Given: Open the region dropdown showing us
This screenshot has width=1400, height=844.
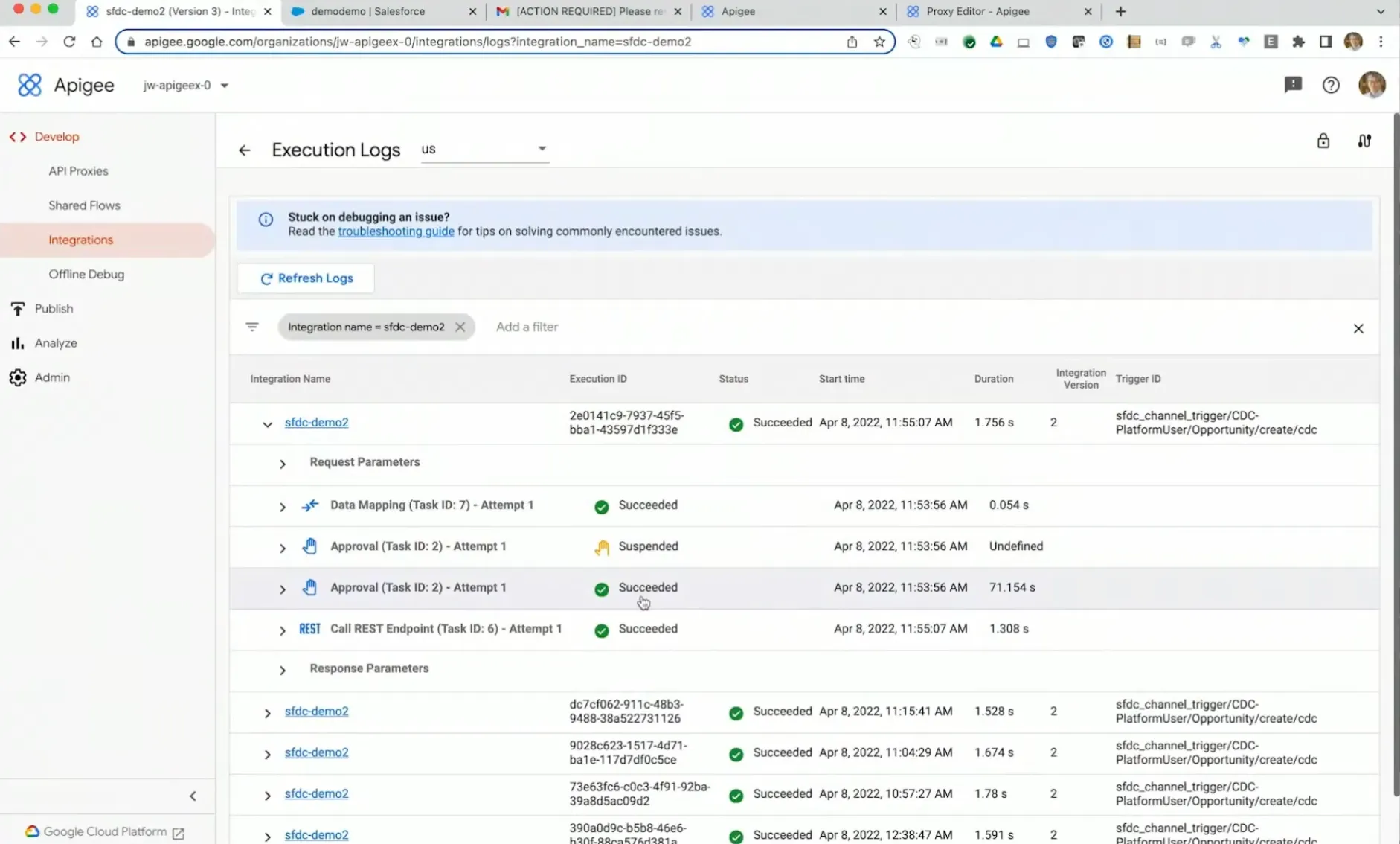Looking at the screenshot, I should 484,149.
